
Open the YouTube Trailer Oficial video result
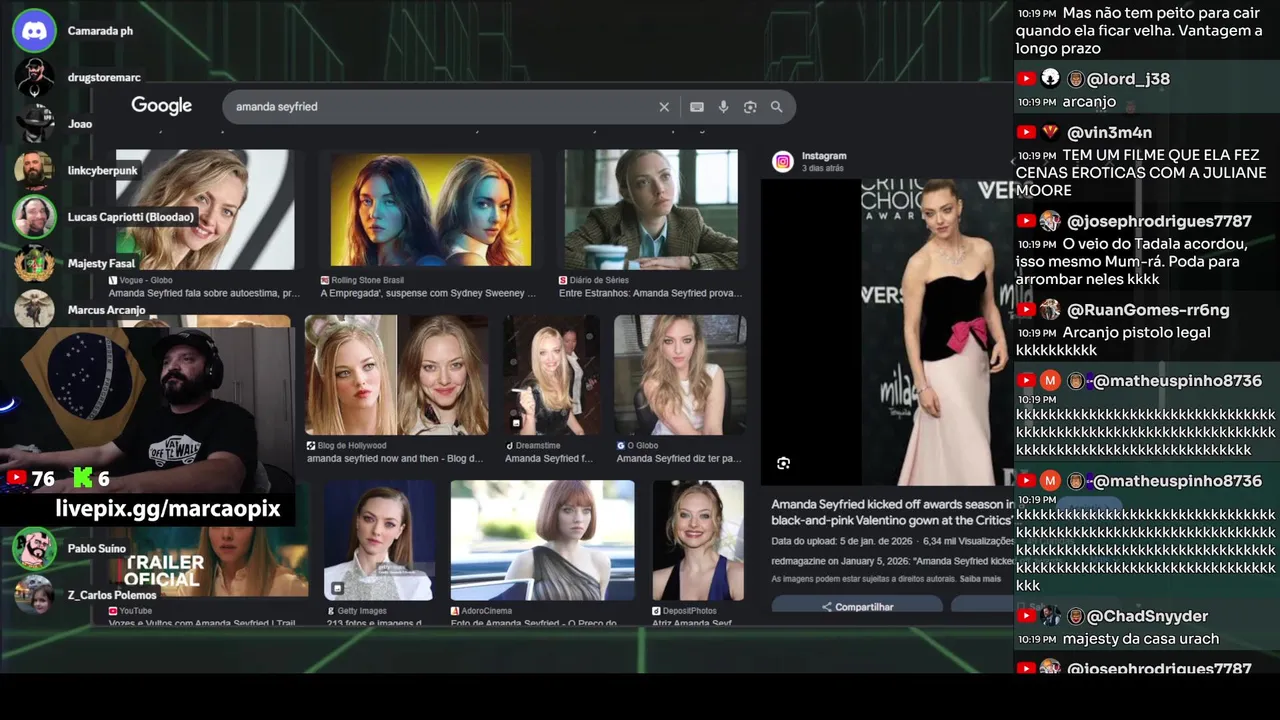pos(208,561)
